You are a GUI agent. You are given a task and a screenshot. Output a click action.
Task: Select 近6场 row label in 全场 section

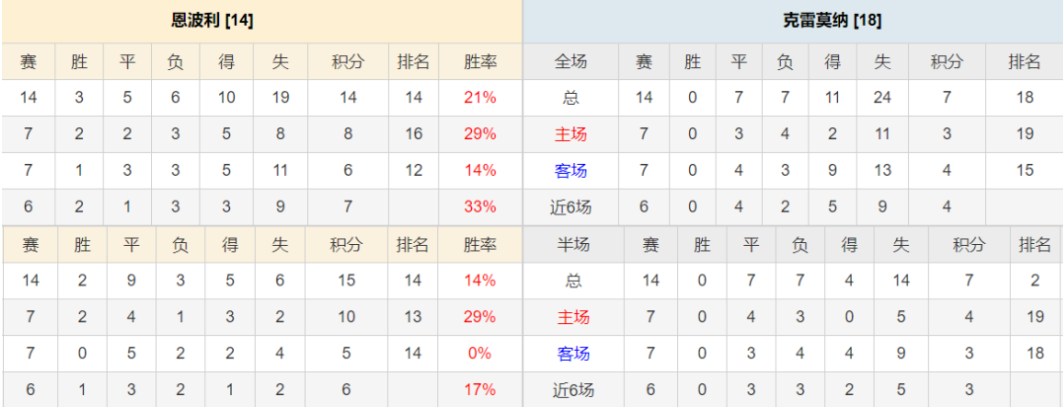click(571, 208)
